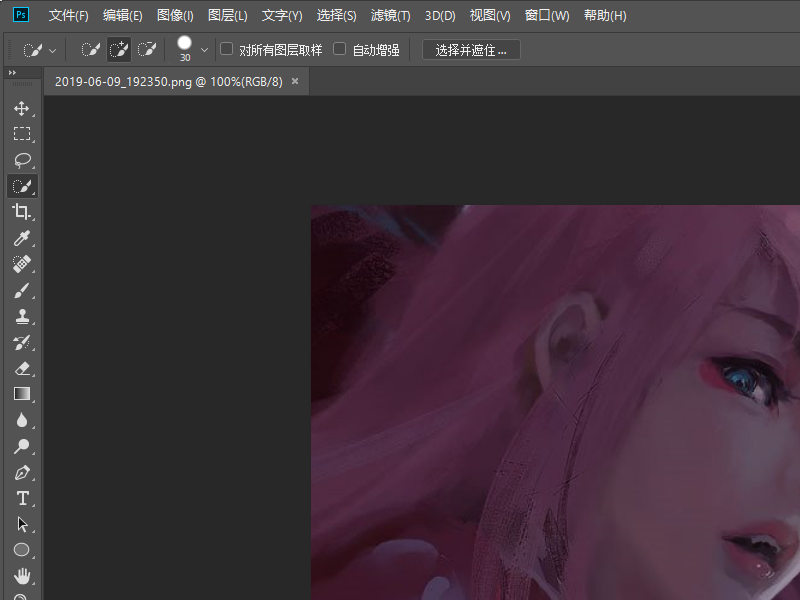The width and height of the screenshot is (800, 600).
Task: Enable 对所有图层取样 checkbox
Action: (x=226, y=49)
